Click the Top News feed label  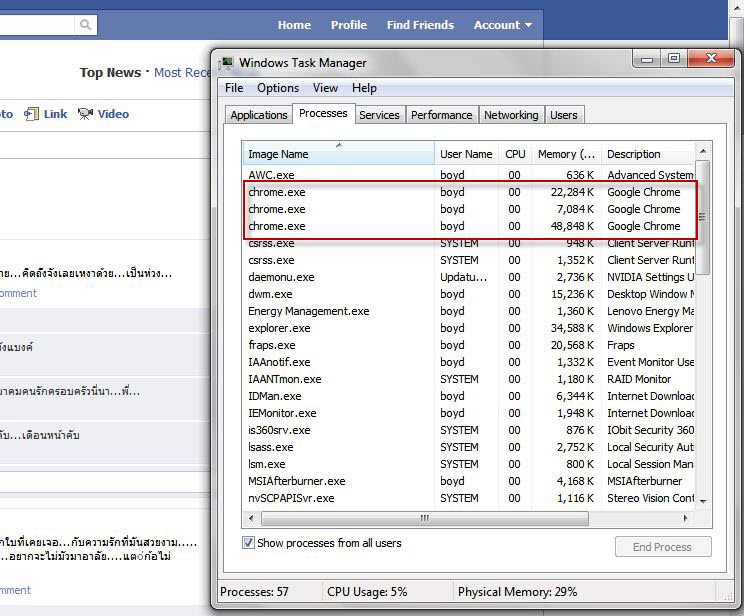point(110,73)
